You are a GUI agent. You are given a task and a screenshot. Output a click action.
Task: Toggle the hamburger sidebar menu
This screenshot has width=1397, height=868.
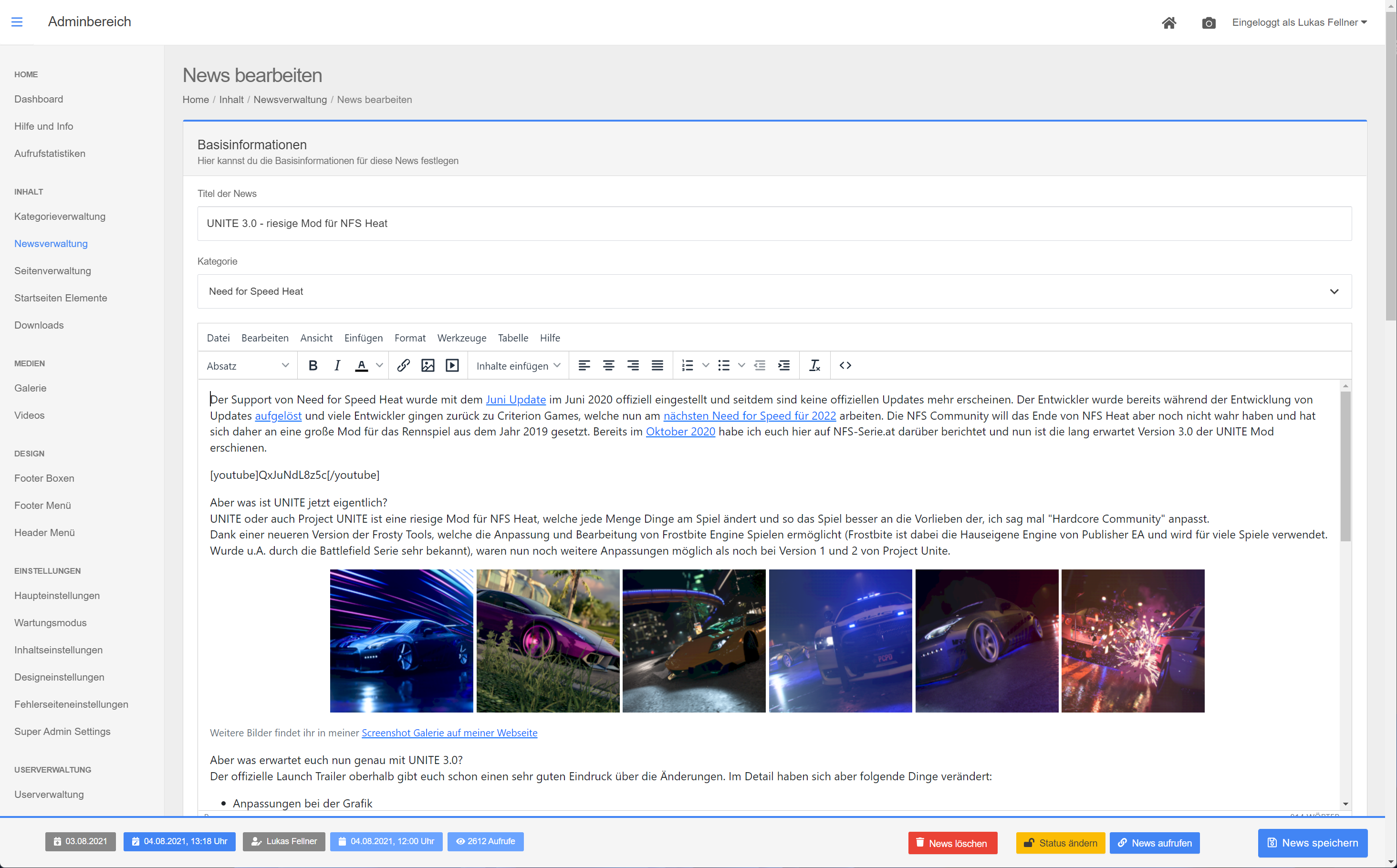17,22
